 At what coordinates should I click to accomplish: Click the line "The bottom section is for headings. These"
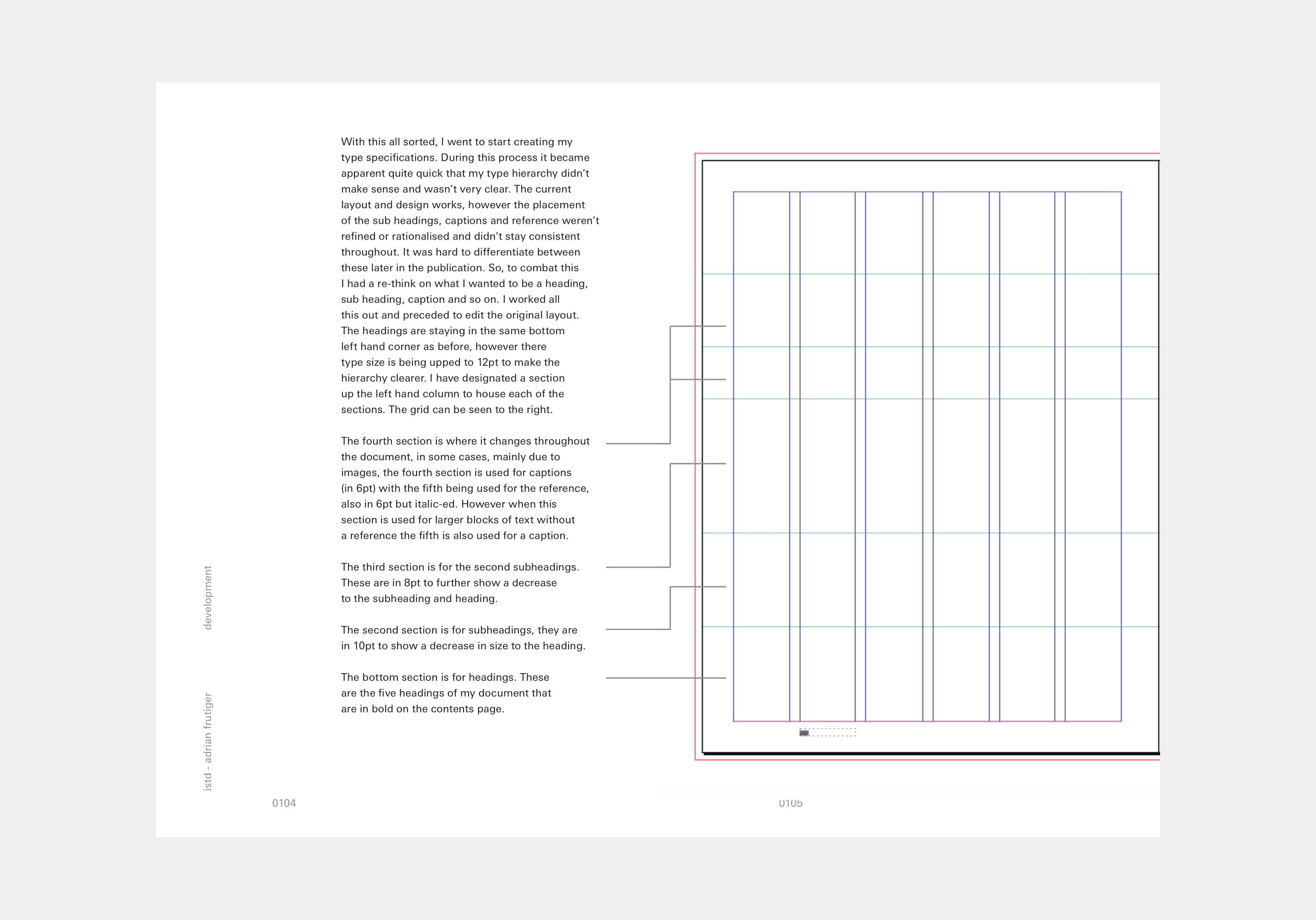tap(445, 678)
